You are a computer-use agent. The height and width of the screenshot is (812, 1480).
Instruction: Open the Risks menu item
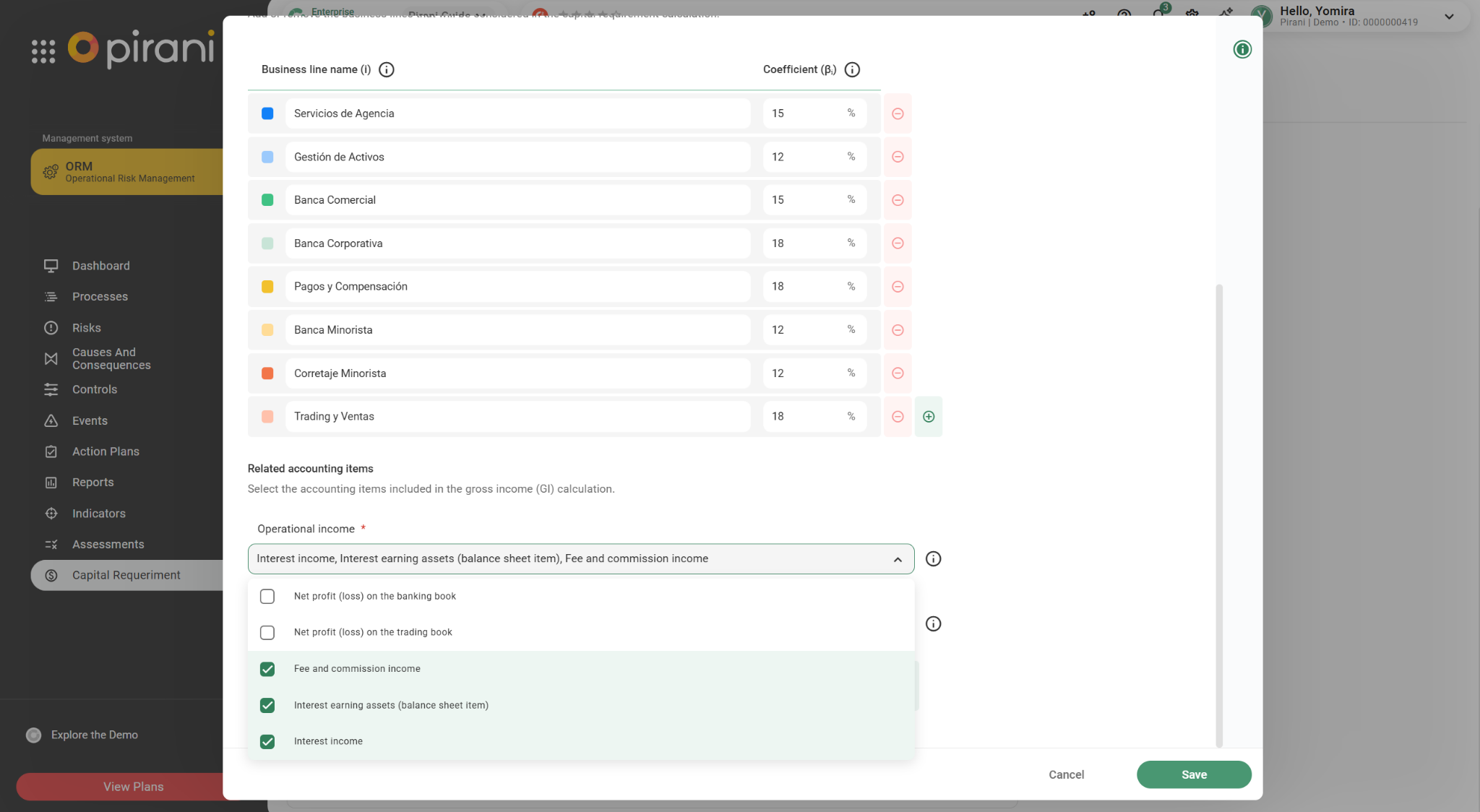[86, 328]
